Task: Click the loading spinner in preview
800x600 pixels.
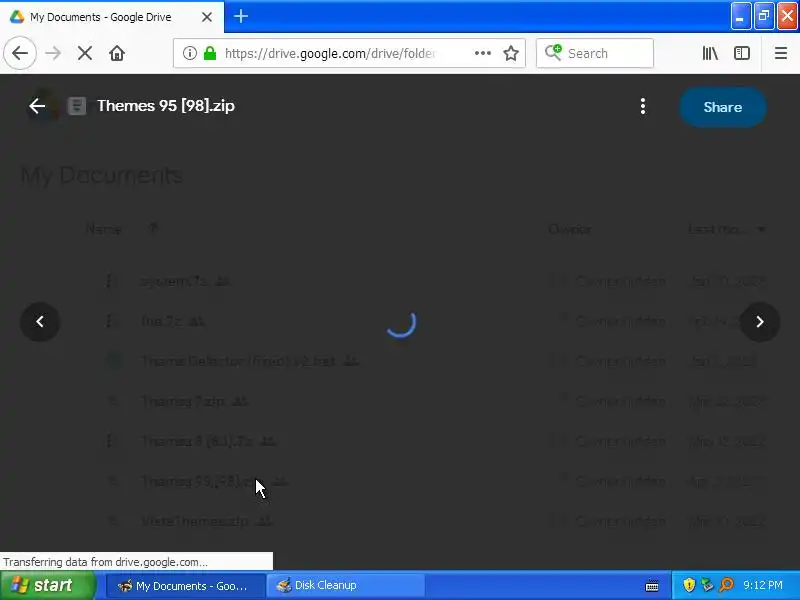Action: (x=401, y=322)
